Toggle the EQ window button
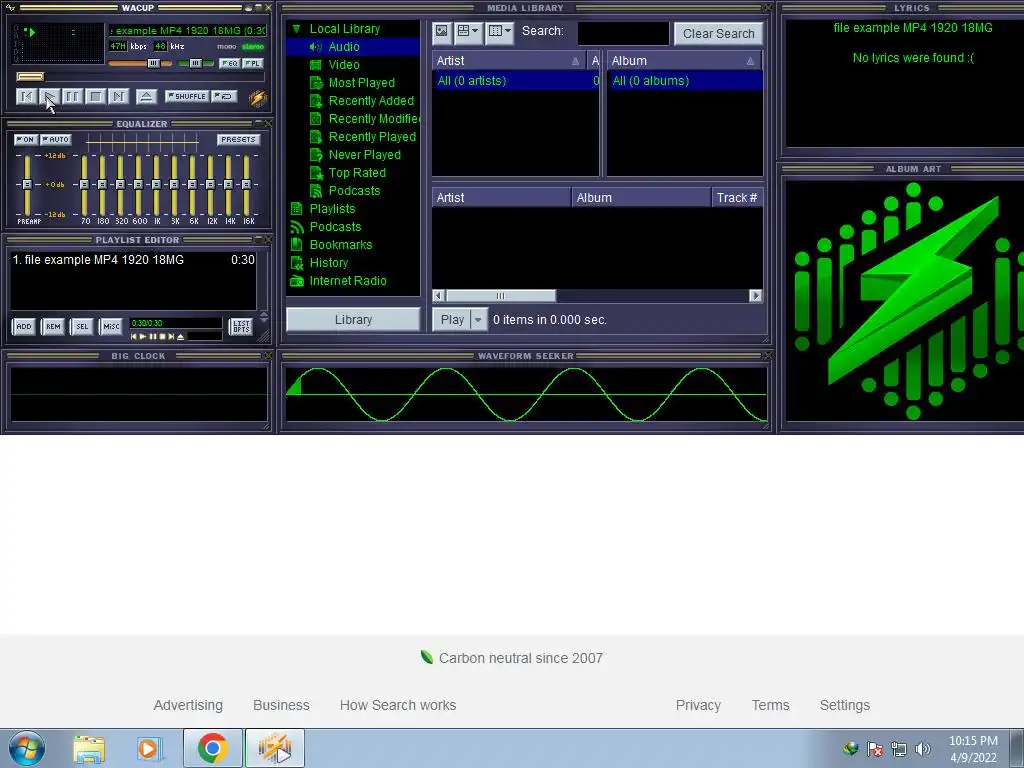The image size is (1024, 768). tap(229, 63)
